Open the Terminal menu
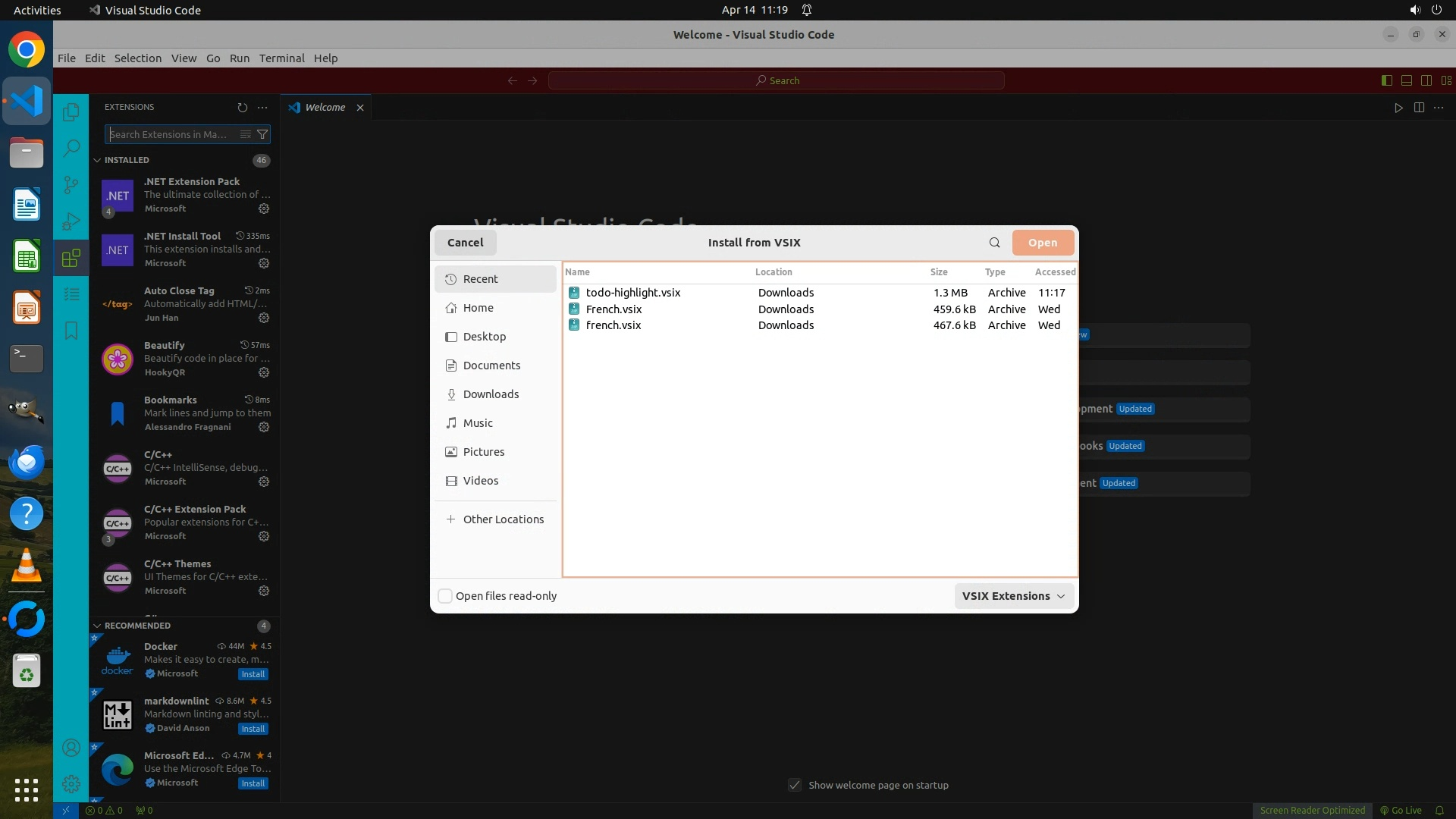Screen dimensions: 1456x819 click(281, 58)
